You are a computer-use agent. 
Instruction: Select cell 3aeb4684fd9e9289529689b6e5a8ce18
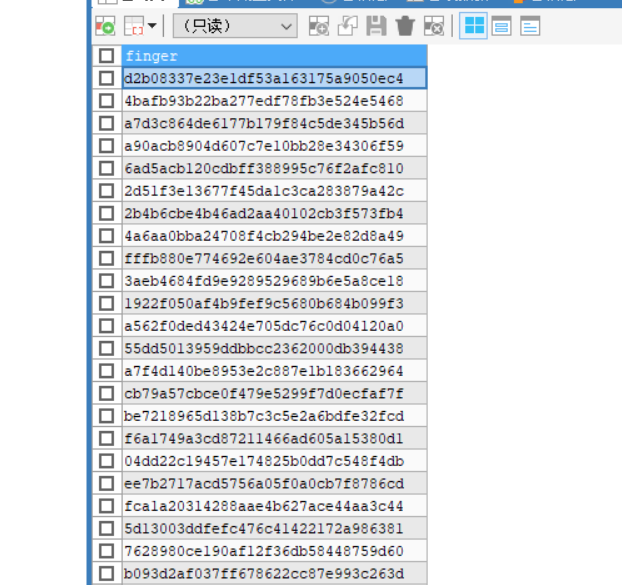pos(275,281)
